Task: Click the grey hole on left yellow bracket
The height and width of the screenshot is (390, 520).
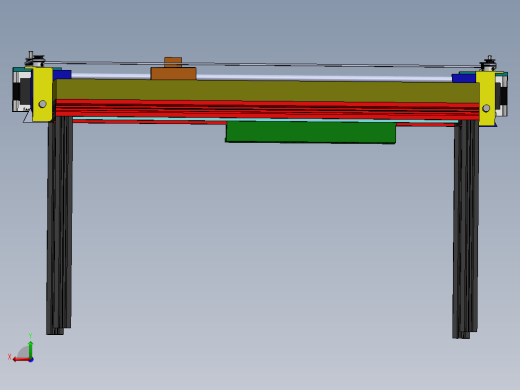Action: [42, 104]
